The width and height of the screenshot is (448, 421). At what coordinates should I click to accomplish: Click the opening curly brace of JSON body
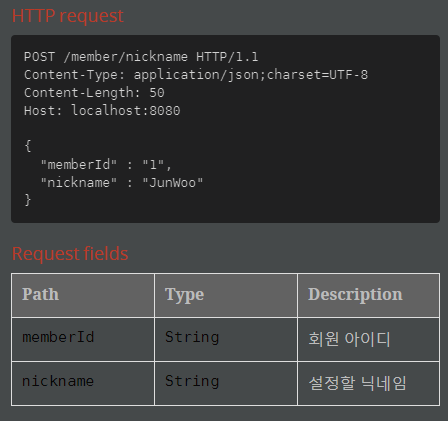tap(28, 146)
